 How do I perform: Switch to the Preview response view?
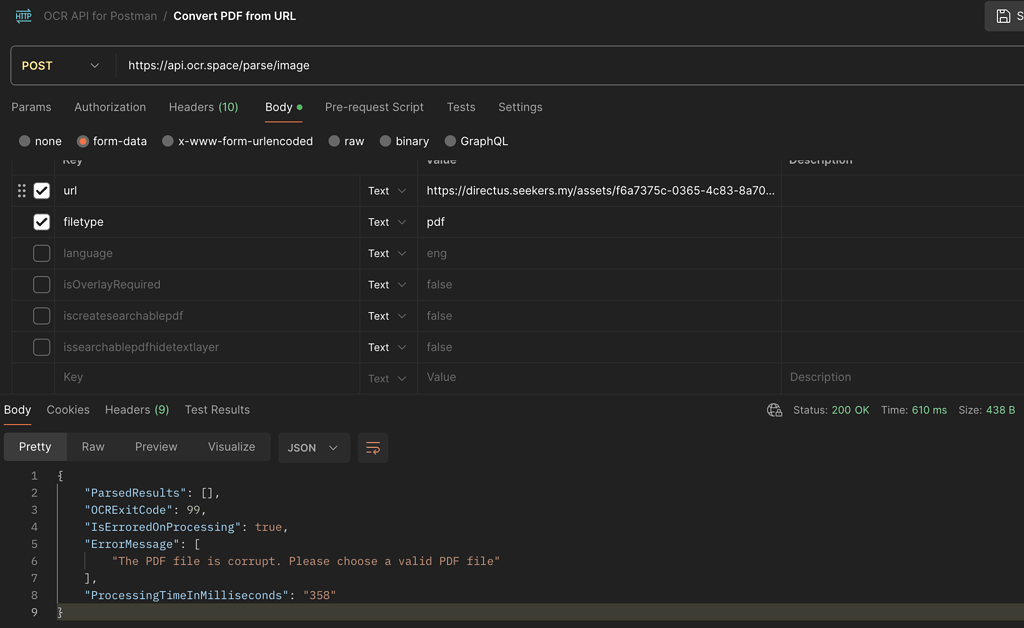(156, 447)
